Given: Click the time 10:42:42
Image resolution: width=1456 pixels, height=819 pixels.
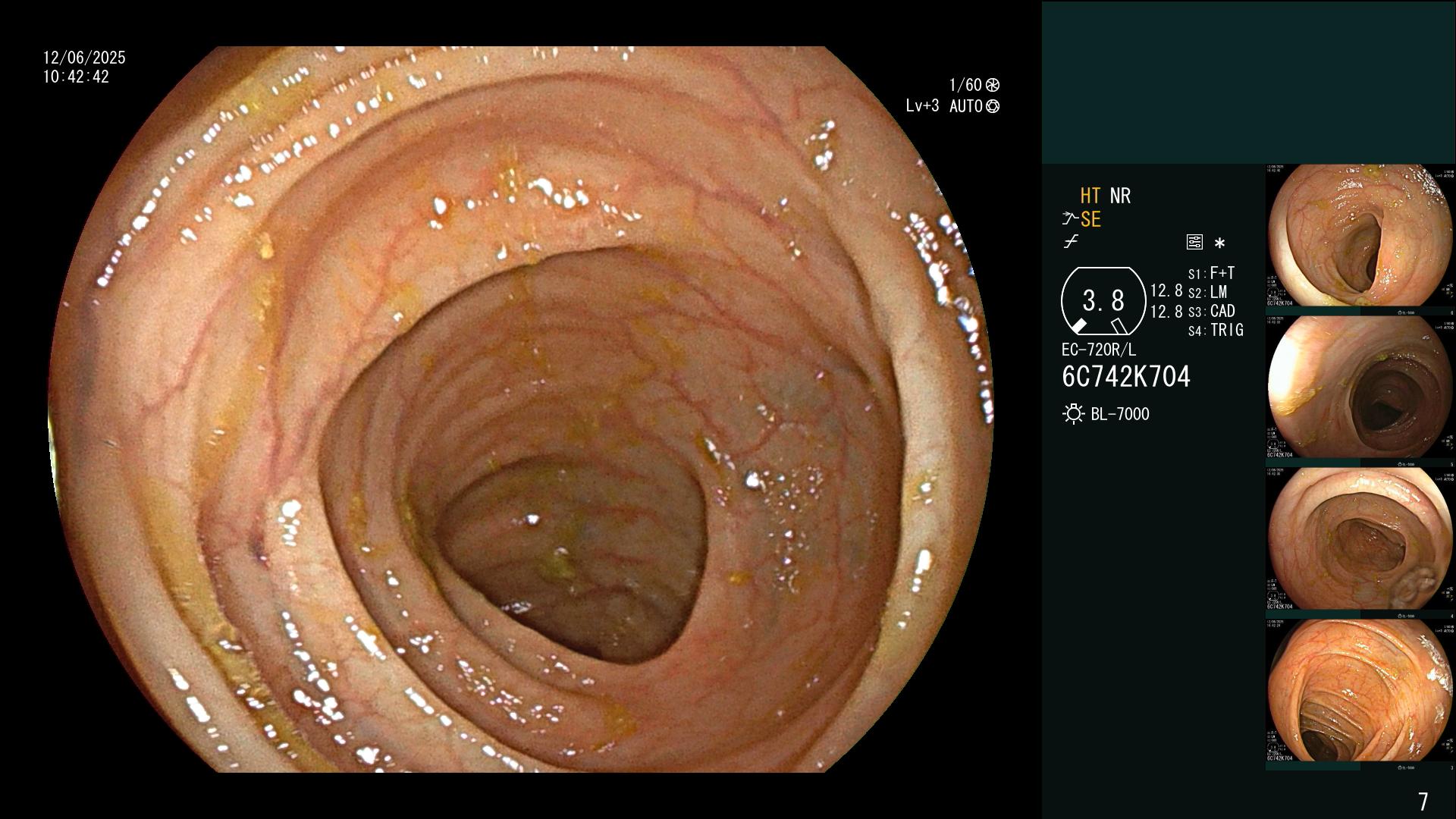Looking at the screenshot, I should point(76,77).
